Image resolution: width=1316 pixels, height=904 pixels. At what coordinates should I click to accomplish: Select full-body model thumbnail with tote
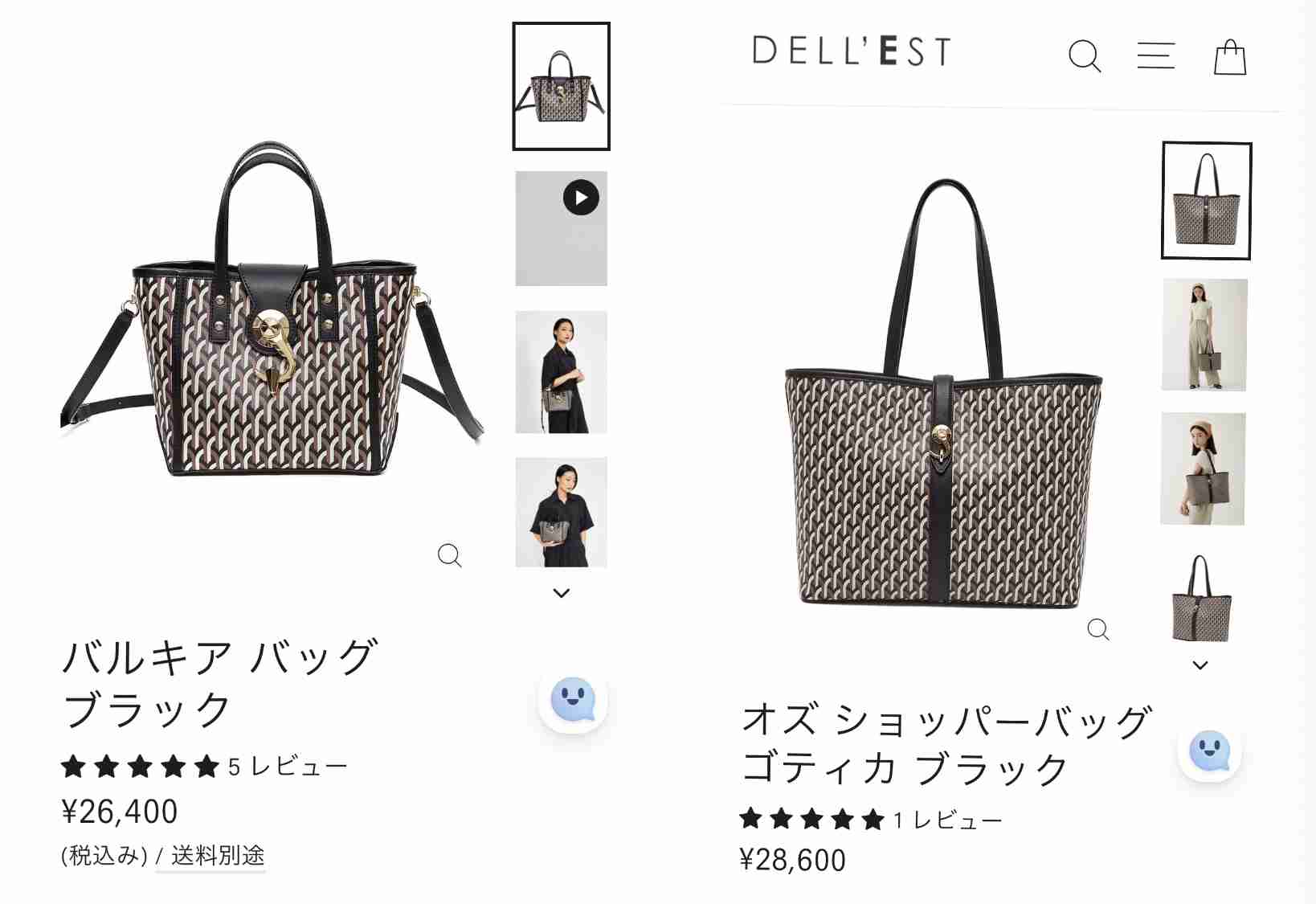coord(1204,335)
